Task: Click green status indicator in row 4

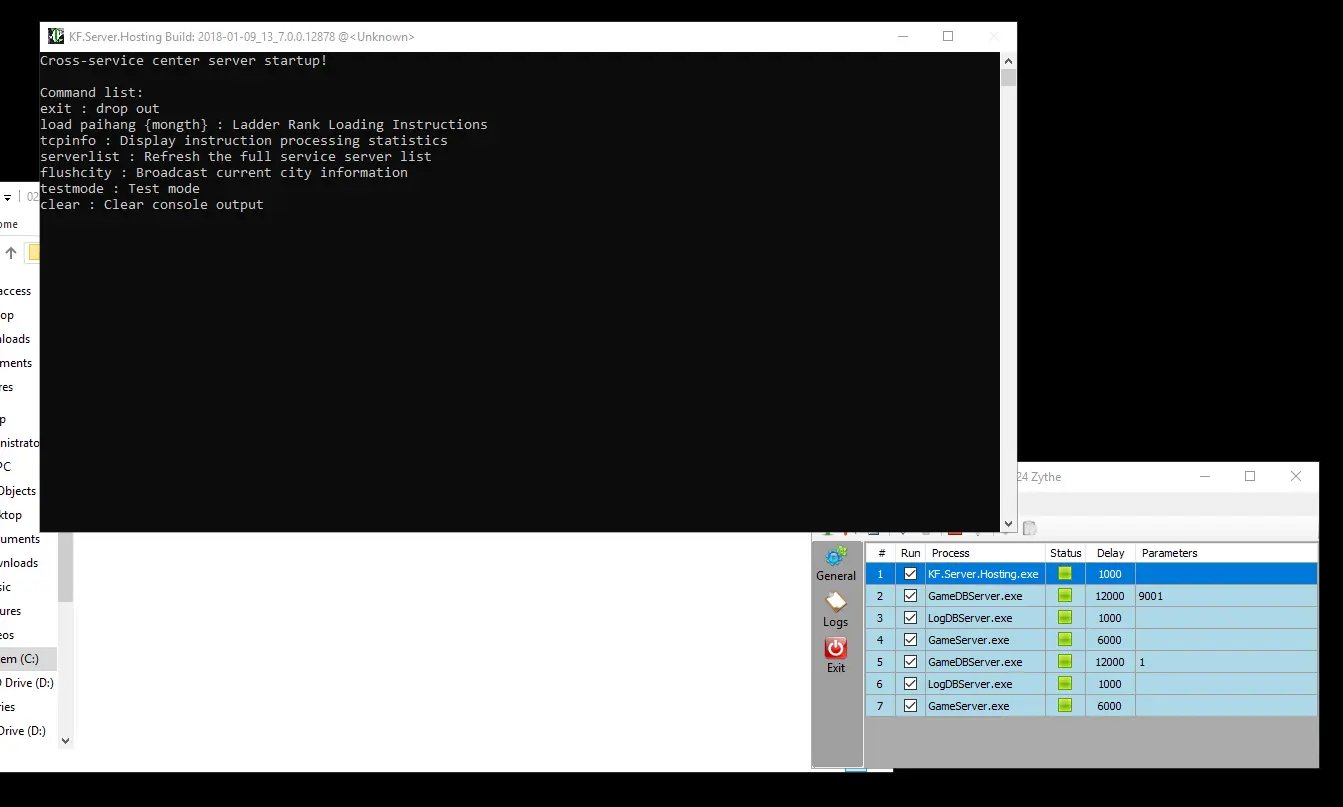Action: 1065,640
